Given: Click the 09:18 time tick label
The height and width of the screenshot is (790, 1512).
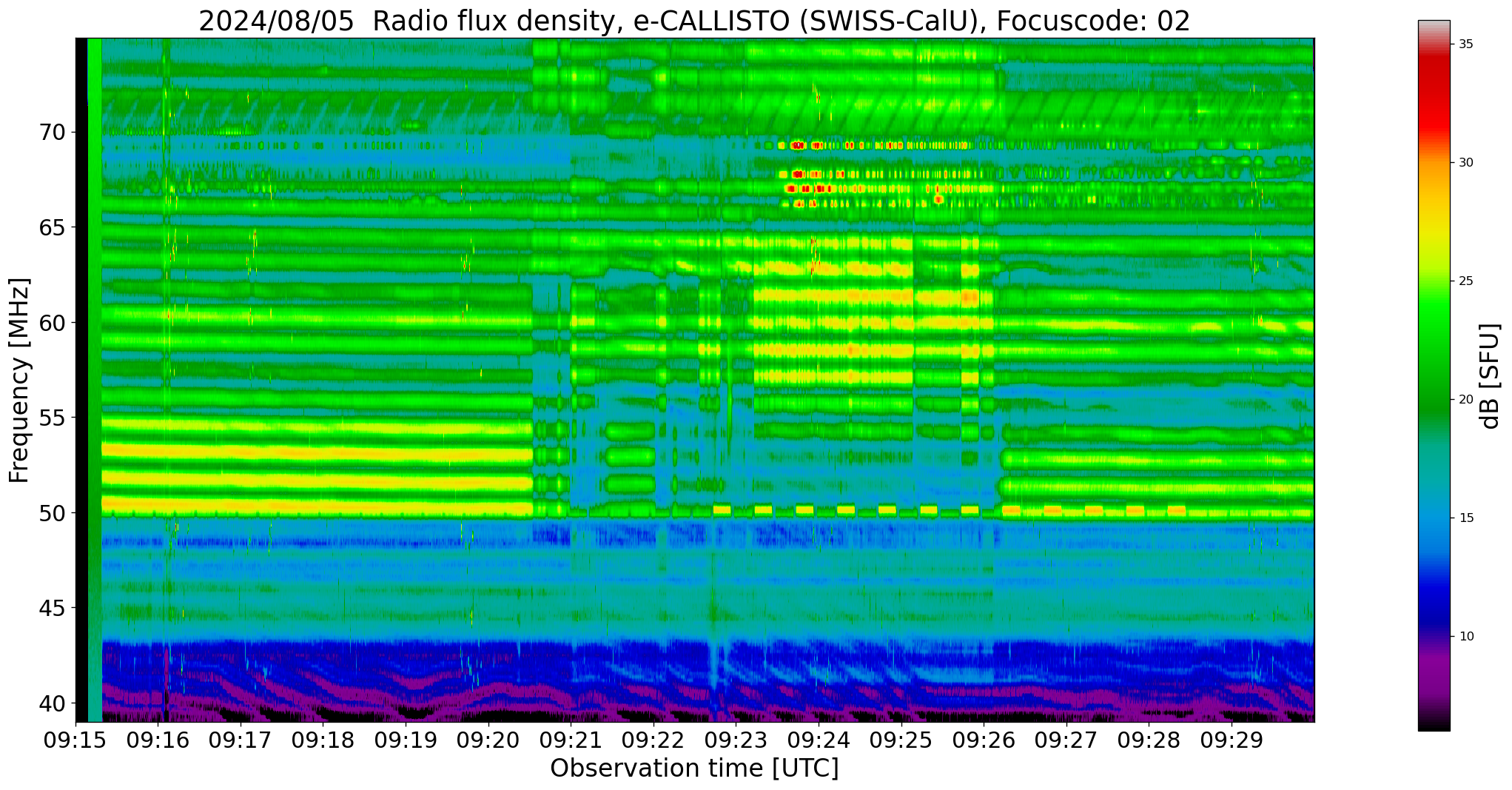Looking at the screenshot, I should [x=323, y=740].
